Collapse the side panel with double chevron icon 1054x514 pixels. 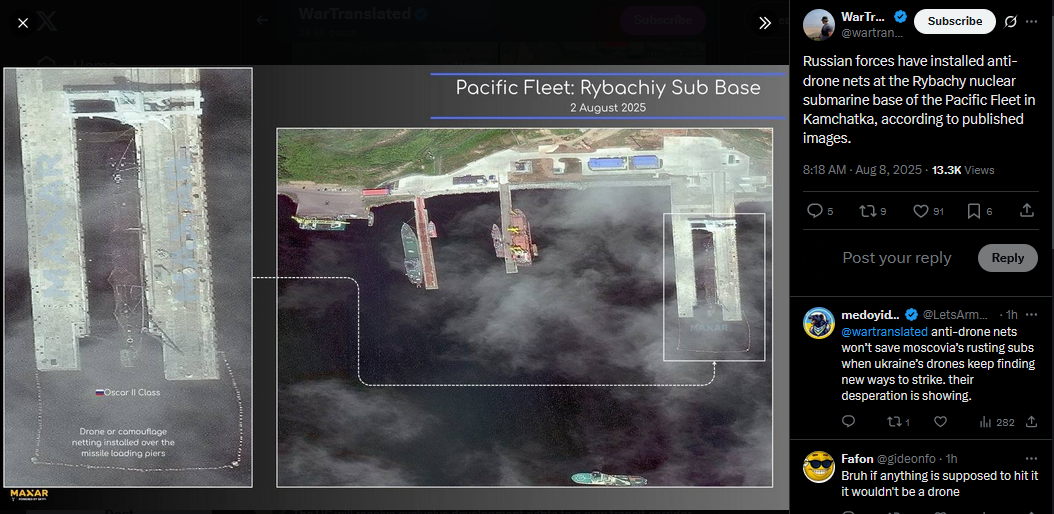tap(764, 23)
